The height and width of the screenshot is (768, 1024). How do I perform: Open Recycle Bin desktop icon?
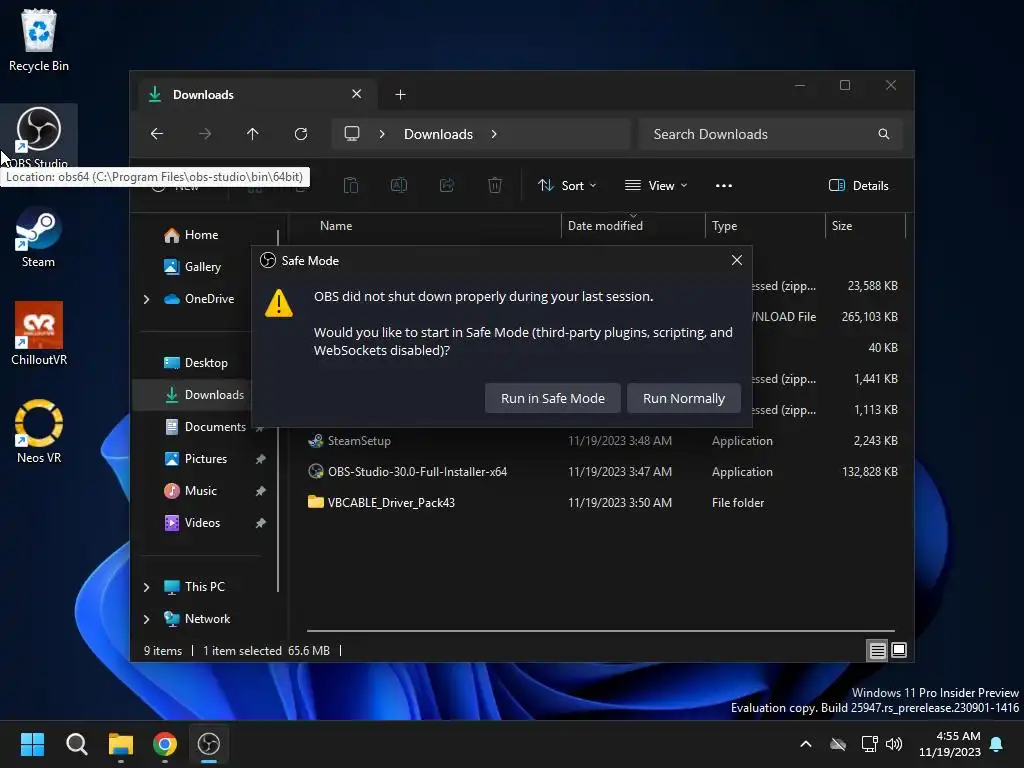tap(39, 40)
